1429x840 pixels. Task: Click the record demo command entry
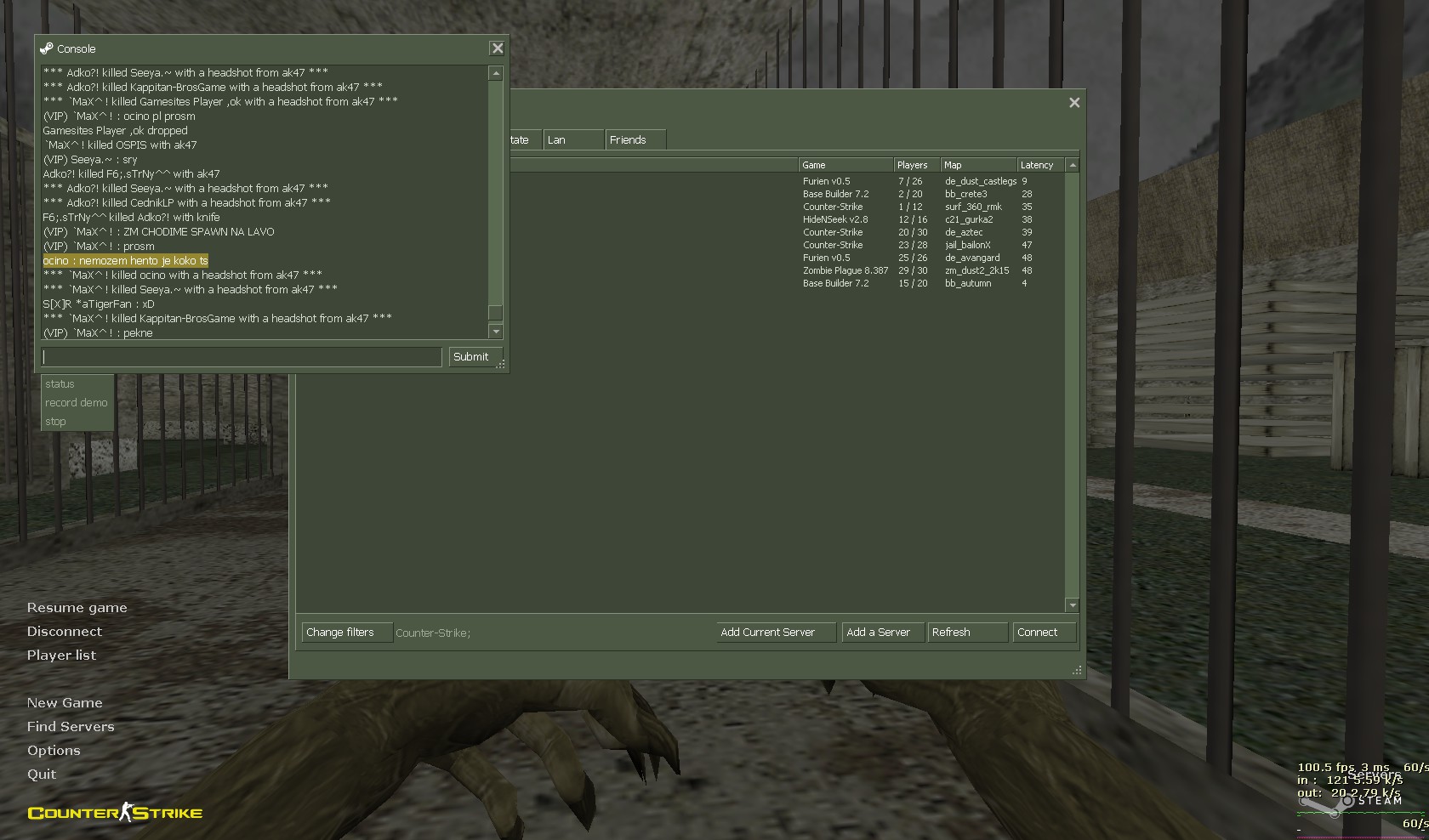coord(77,403)
